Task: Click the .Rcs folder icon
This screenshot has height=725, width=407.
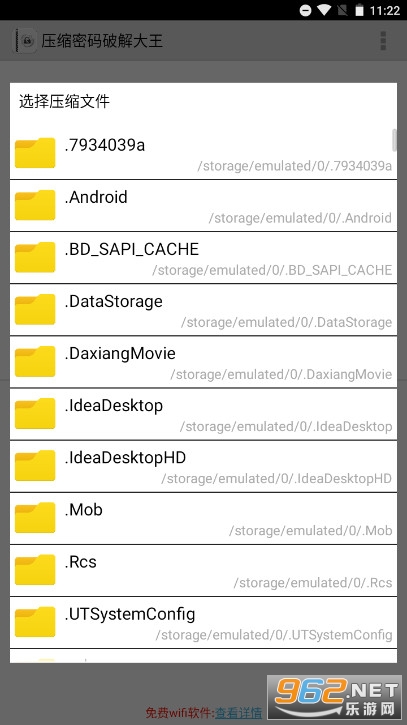Action: [35, 570]
